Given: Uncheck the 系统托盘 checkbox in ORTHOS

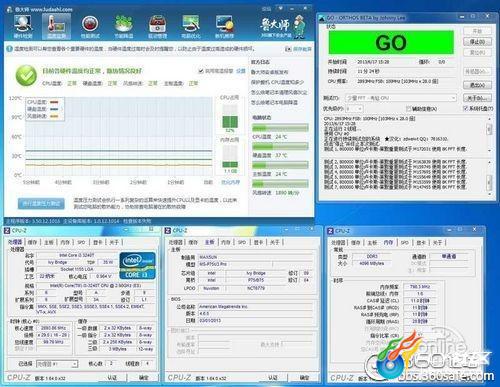Looking at the screenshot, I should pyautogui.click(x=466, y=109).
